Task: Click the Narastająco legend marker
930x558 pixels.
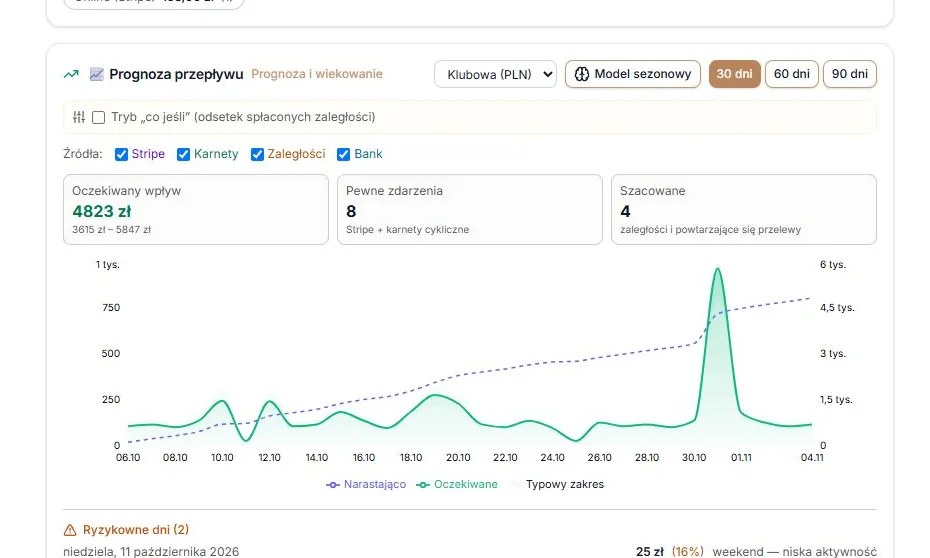Action: (333, 485)
